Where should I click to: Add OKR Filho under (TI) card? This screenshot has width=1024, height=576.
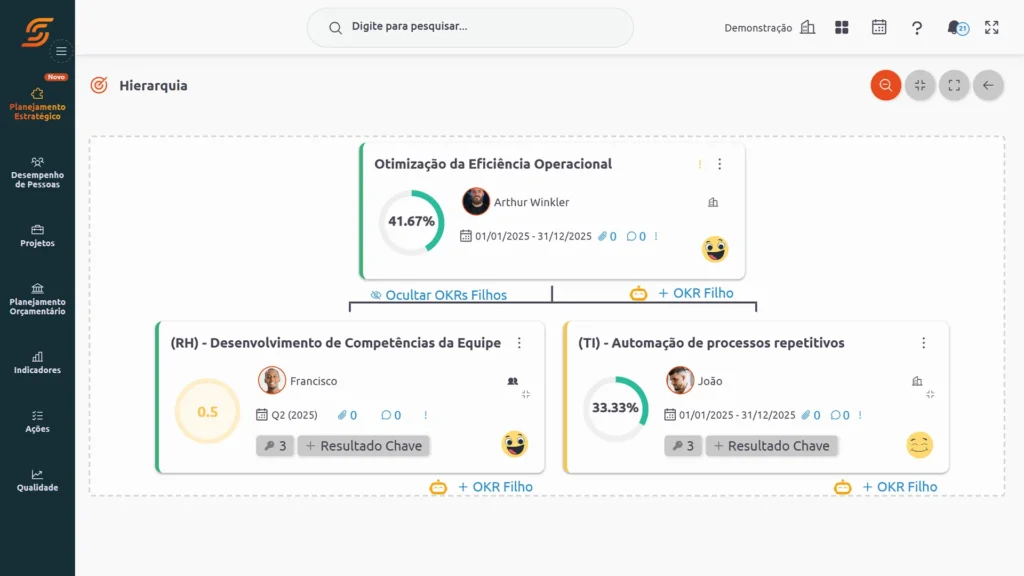coord(899,487)
